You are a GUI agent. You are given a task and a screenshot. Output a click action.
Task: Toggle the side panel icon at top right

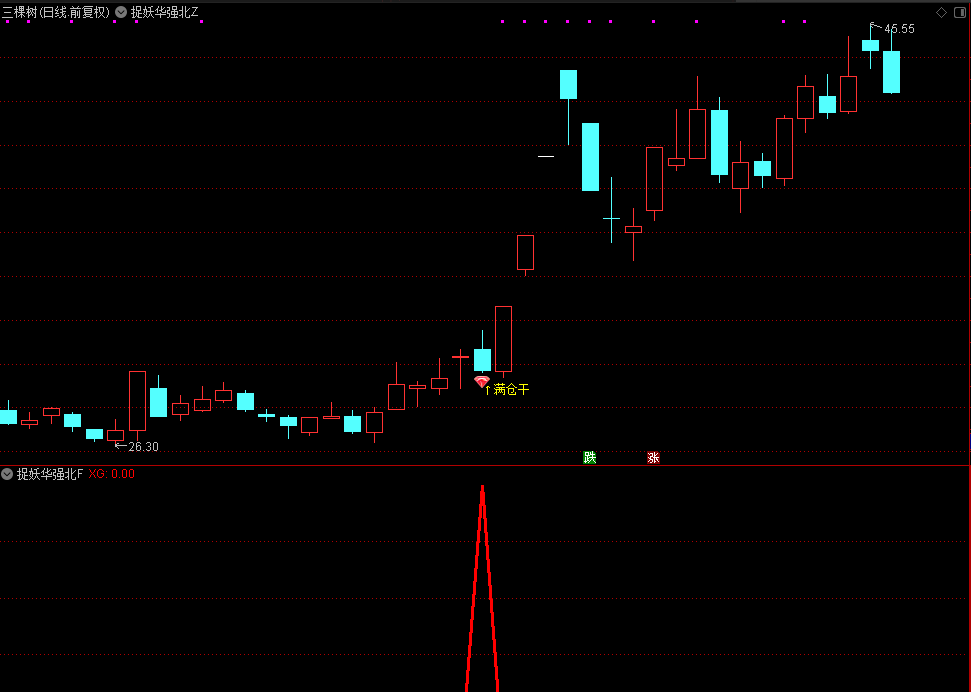pos(960,12)
